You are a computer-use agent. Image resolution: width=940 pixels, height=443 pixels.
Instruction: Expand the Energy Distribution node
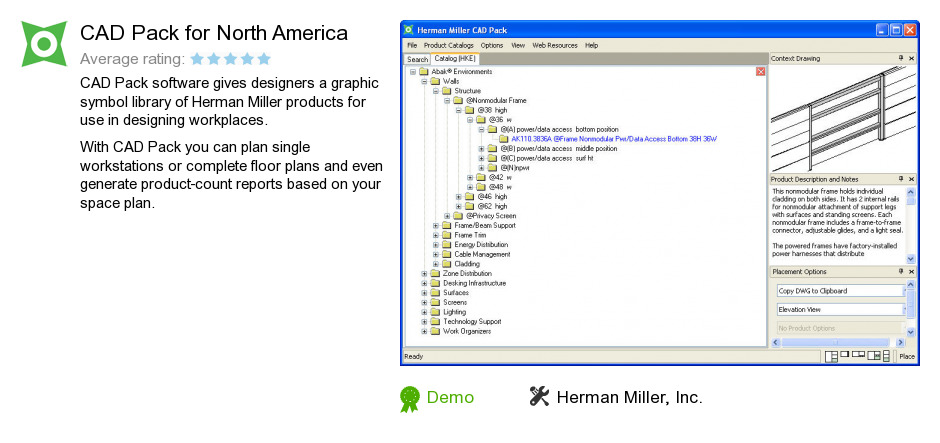tap(435, 245)
